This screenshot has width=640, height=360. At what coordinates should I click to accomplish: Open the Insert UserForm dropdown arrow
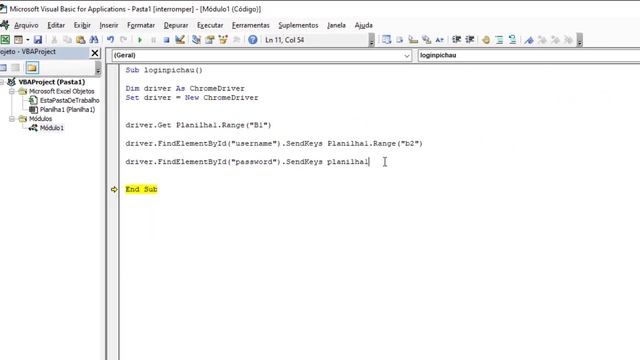(x=28, y=40)
